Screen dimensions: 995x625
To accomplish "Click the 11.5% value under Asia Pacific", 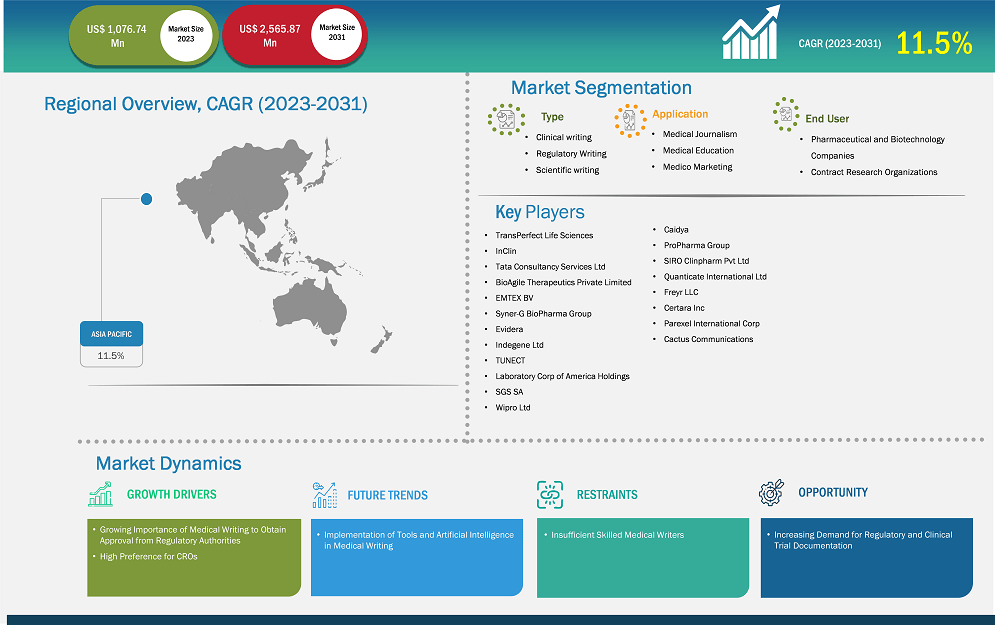I will point(111,355).
